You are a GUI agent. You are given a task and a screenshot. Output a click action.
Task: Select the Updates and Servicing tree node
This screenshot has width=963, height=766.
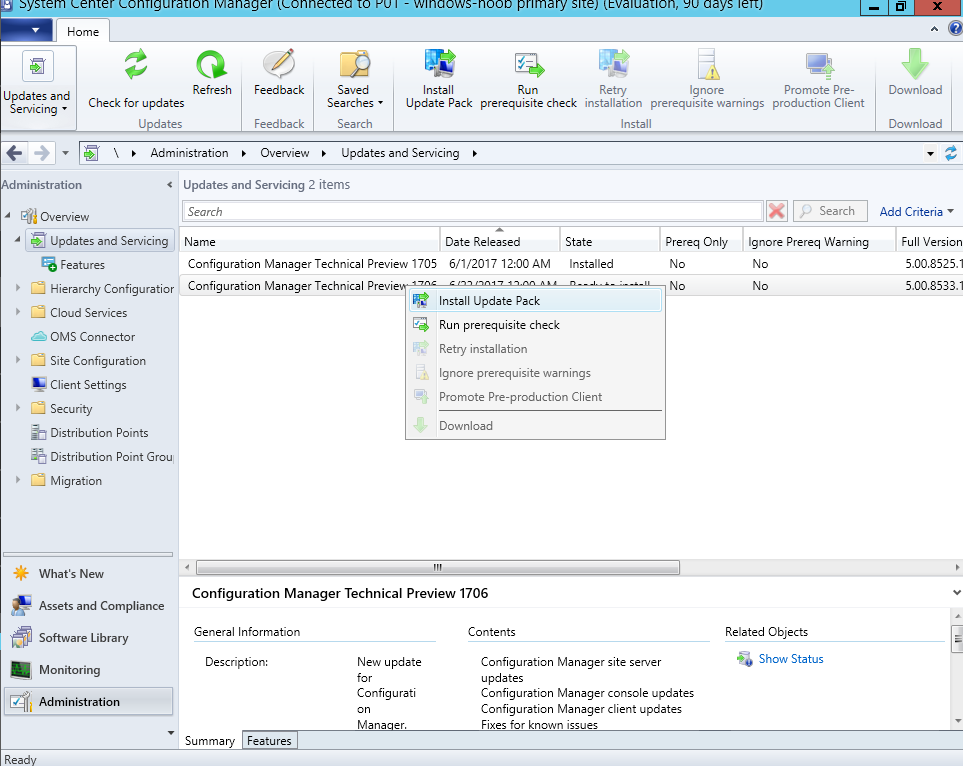(101, 241)
